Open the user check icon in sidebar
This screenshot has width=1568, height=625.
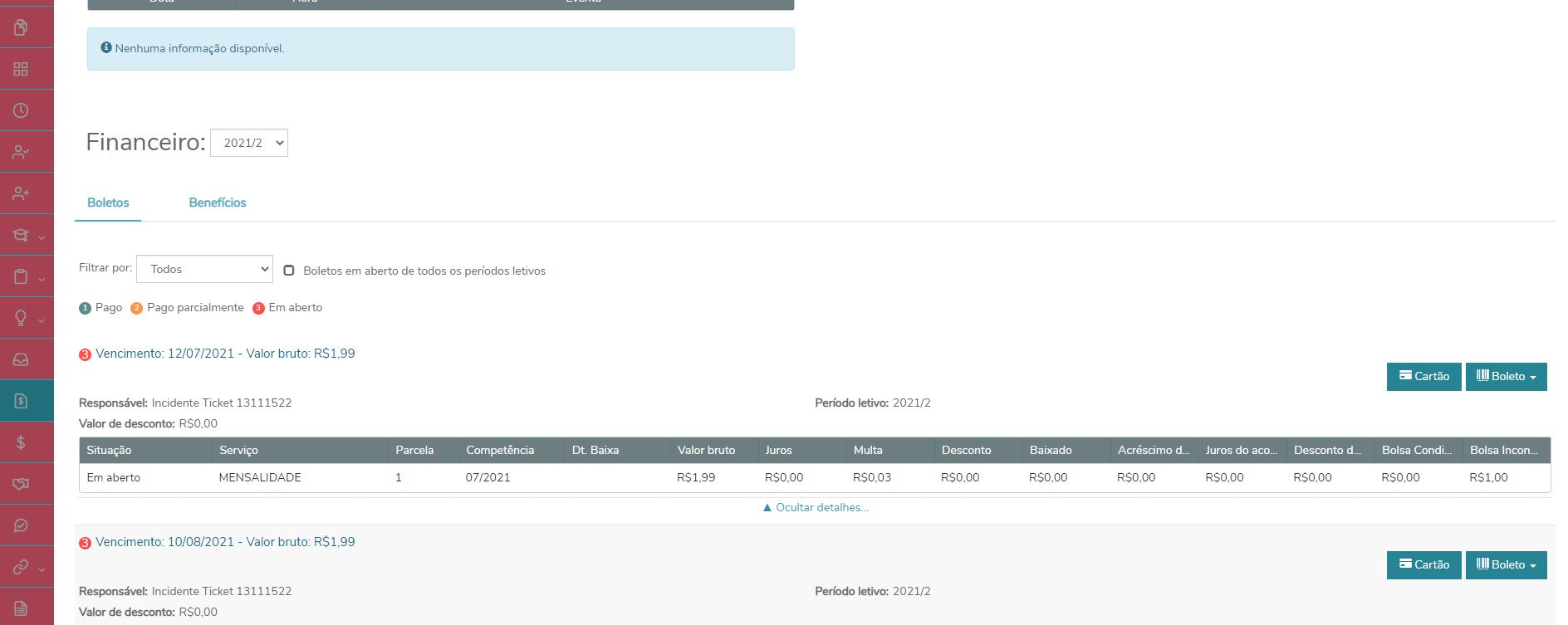pos(22,152)
